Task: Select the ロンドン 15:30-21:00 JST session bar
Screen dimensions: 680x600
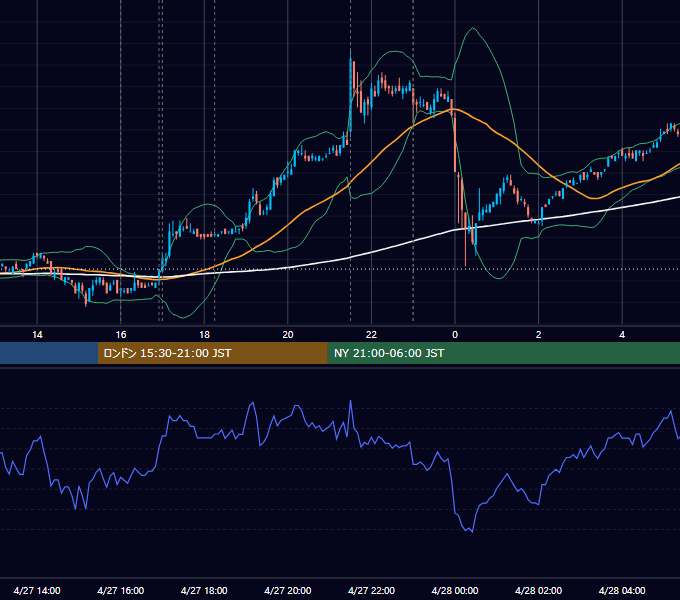Action: (x=212, y=353)
